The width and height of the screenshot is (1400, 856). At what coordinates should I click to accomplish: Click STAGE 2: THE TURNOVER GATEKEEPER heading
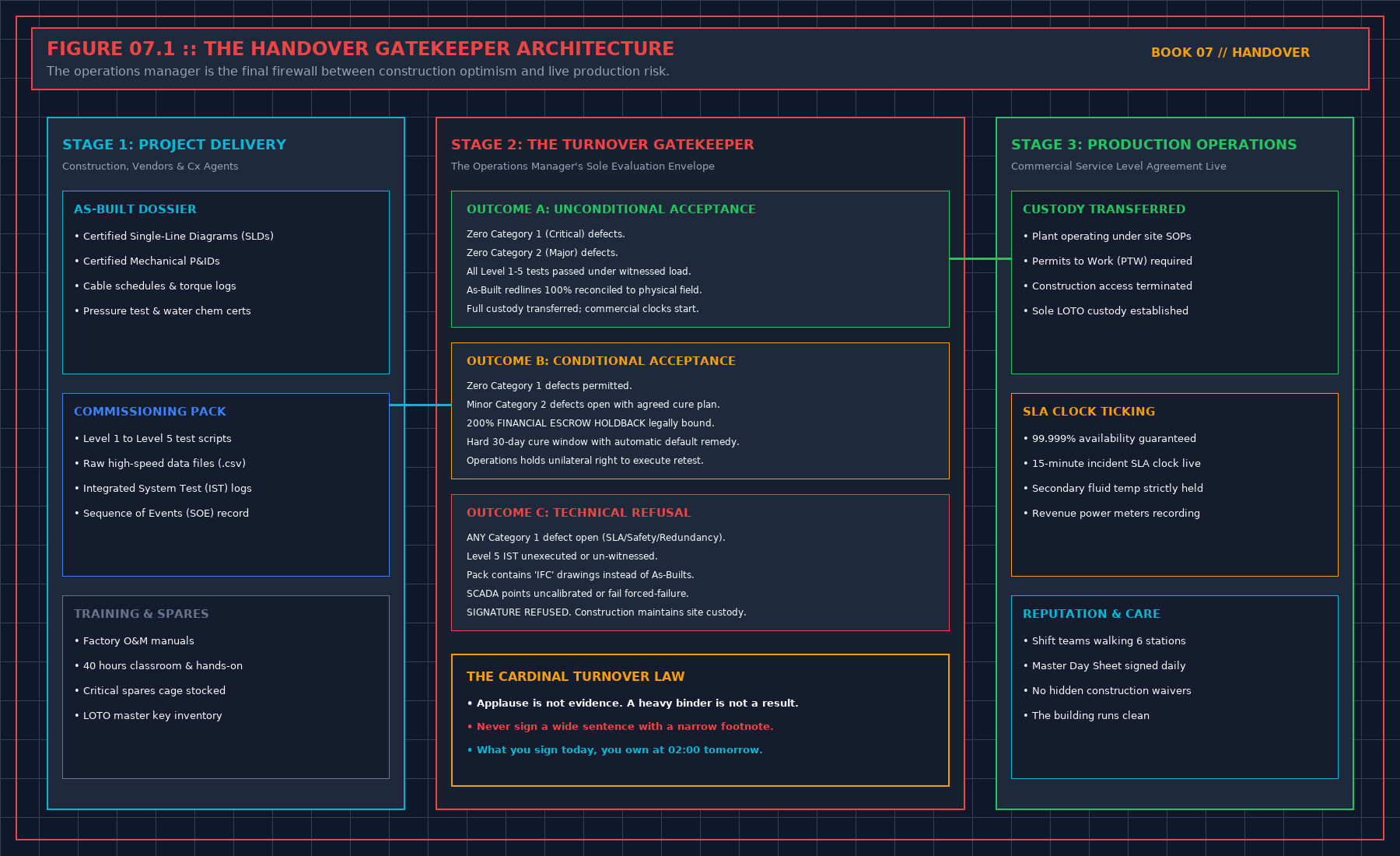[603, 145]
